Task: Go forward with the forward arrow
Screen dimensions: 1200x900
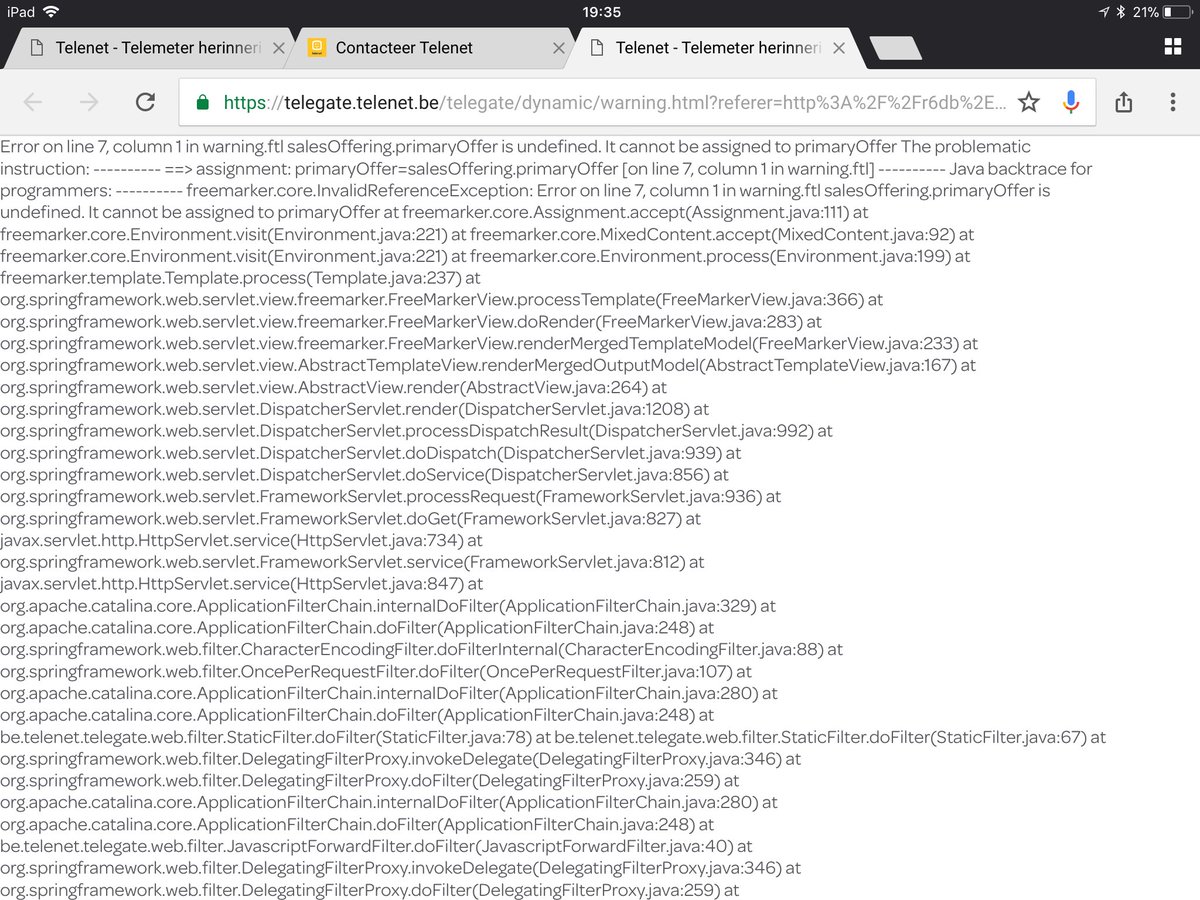Action: click(x=89, y=102)
